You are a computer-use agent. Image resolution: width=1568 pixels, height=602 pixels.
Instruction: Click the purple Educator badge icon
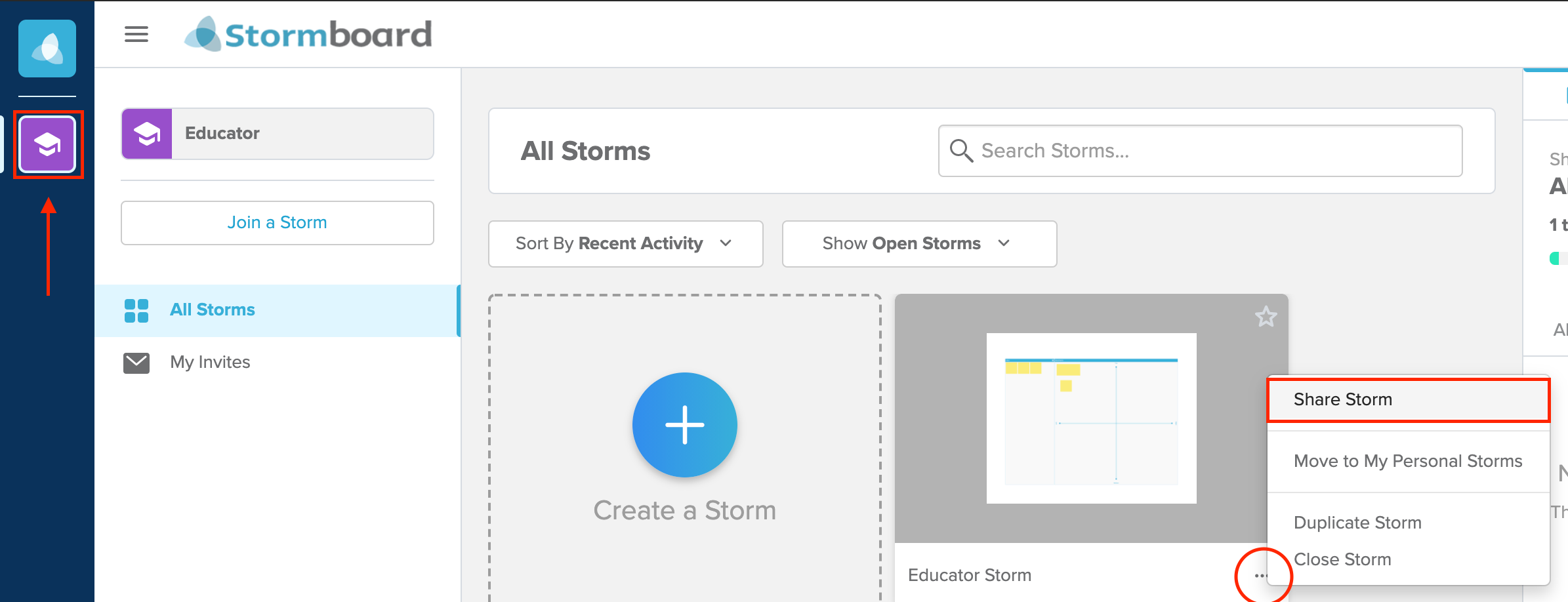tap(147, 134)
